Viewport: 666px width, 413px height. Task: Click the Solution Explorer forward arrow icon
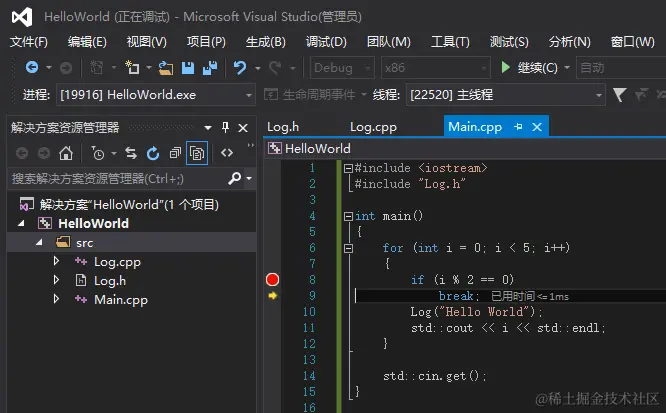pos(44,153)
